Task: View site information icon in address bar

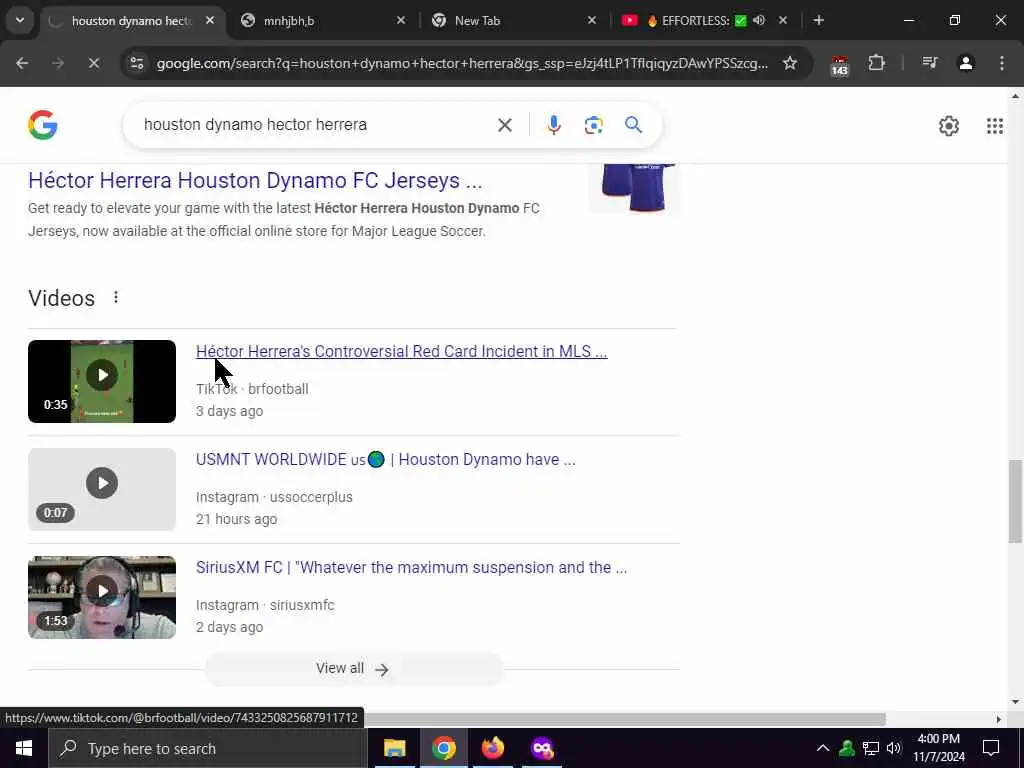Action: coord(137,63)
